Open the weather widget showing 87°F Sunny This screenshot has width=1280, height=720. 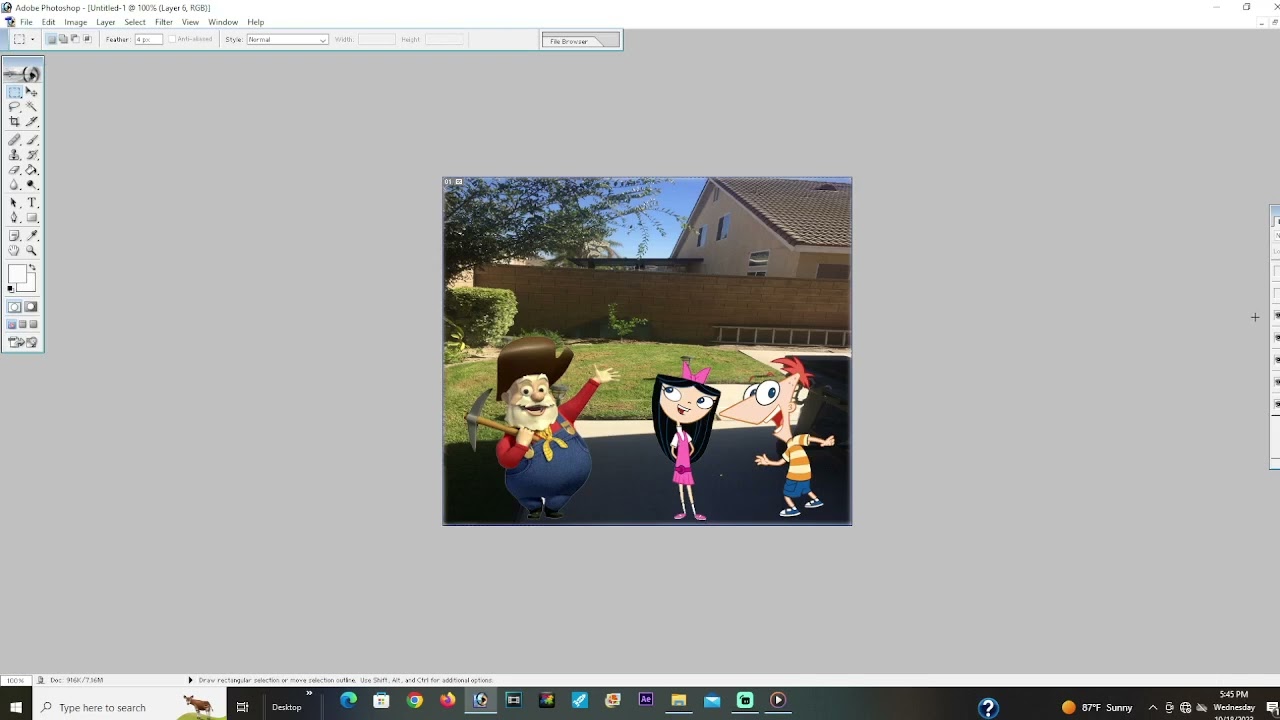pyautogui.click(x=1097, y=707)
